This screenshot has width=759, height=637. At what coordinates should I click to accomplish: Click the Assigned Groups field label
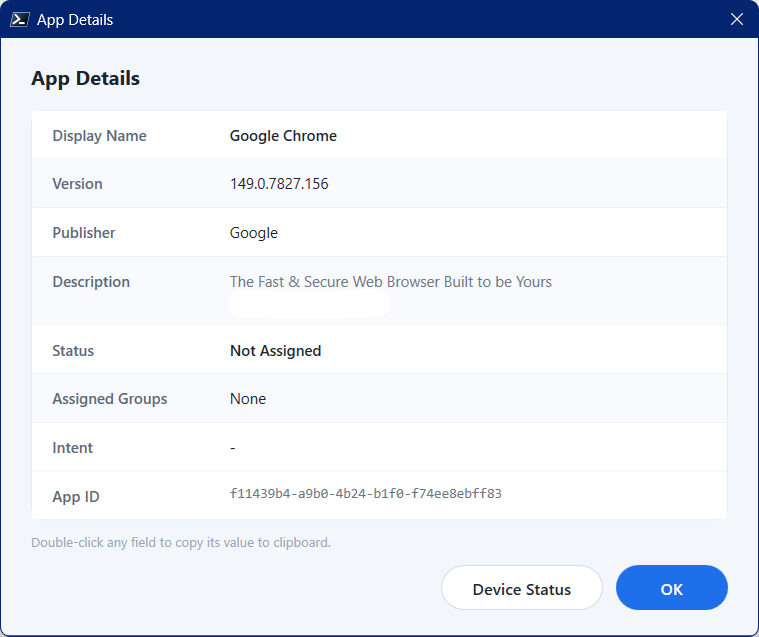(x=110, y=399)
